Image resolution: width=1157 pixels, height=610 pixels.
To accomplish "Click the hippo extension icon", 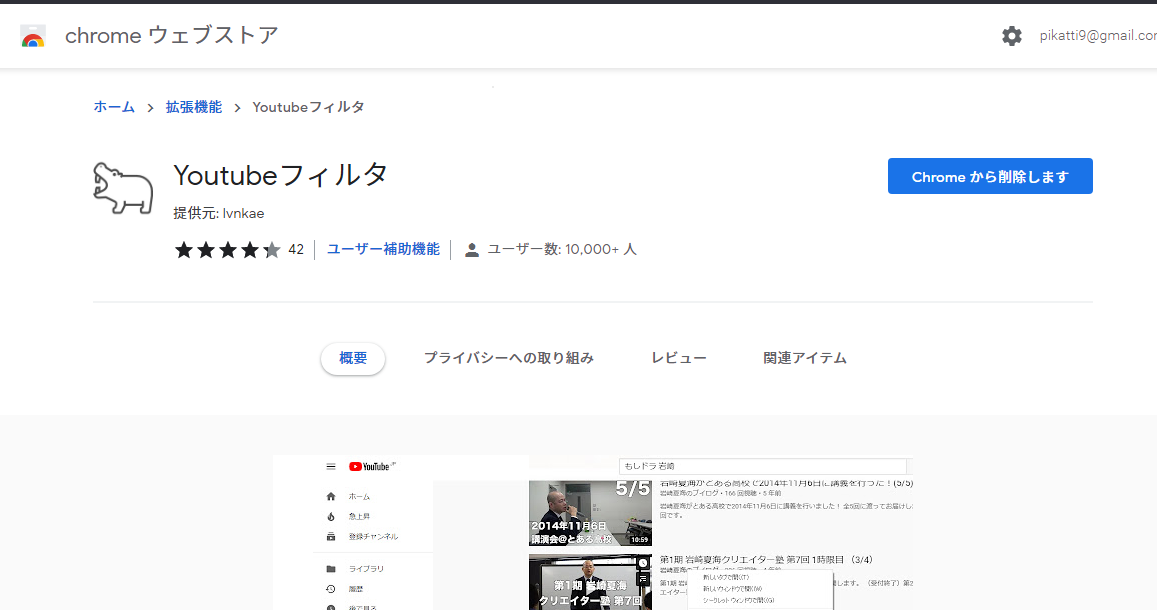I will [x=123, y=188].
